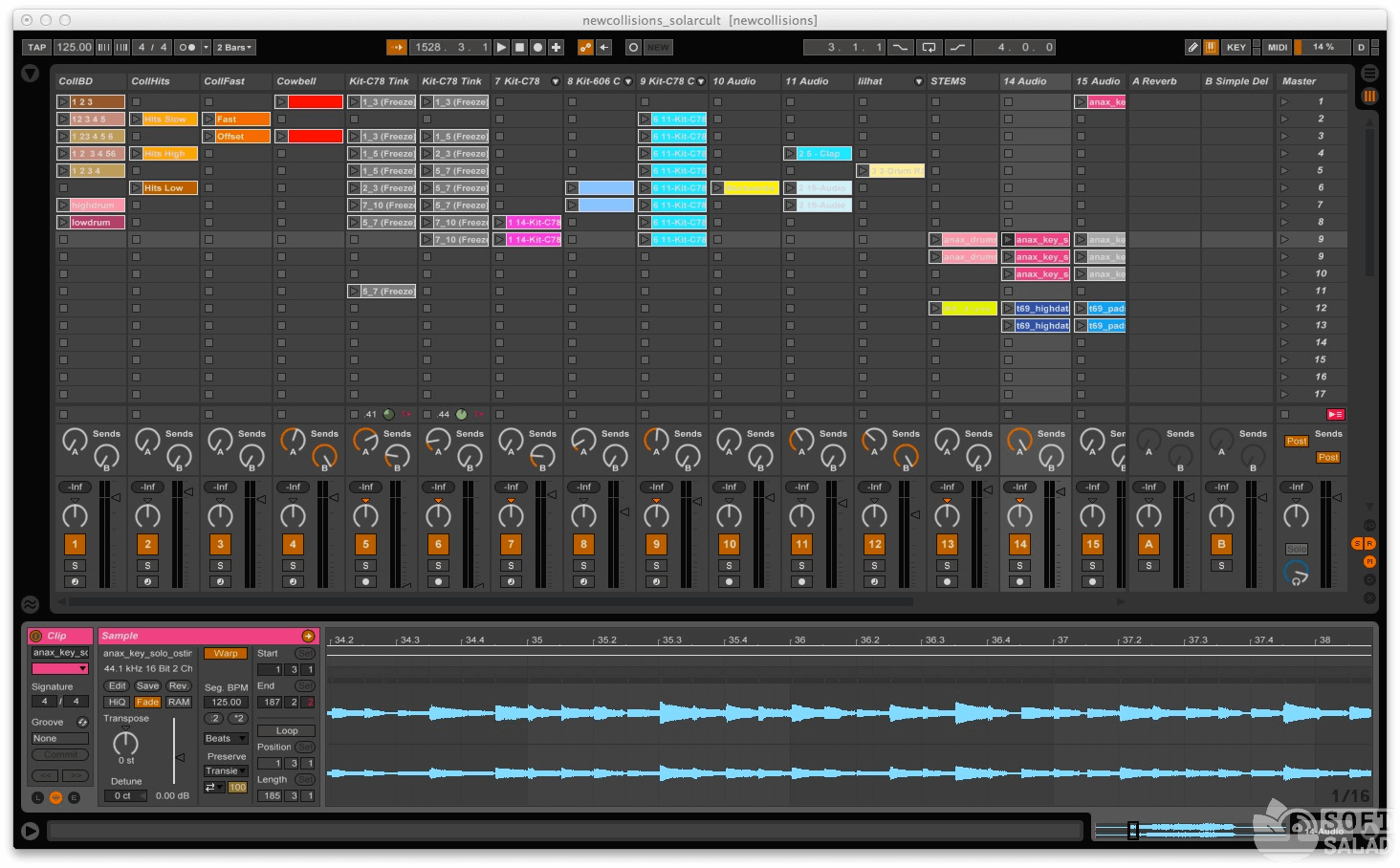Screen dimensions: 1400x868
Task: Select the Cowbell track header
Action: pyautogui.click(x=309, y=81)
